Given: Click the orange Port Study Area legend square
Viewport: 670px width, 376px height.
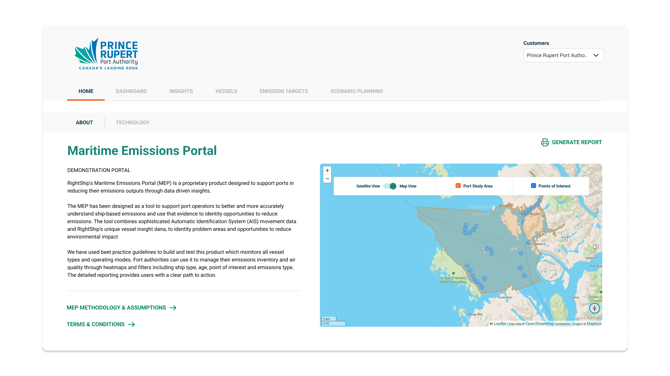Looking at the screenshot, I should click(x=458, y=186).
